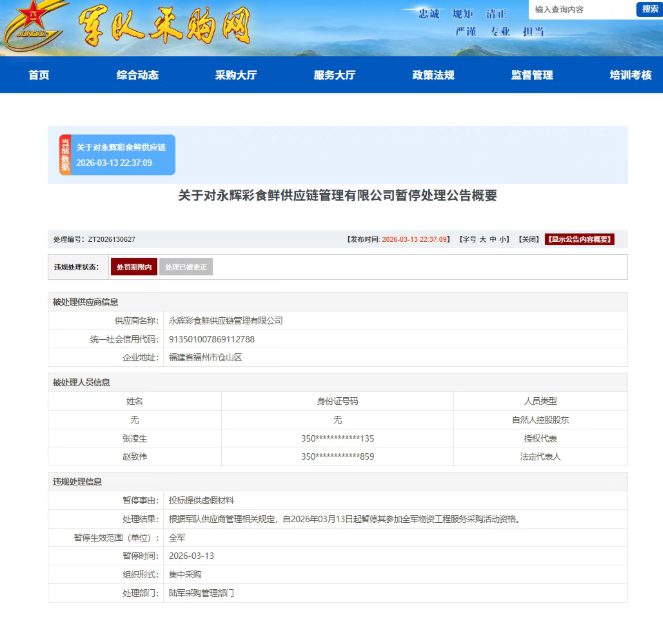663x620 pixels.
Task: Select 政策法规 in navigation bar
Action: (433, 75)
